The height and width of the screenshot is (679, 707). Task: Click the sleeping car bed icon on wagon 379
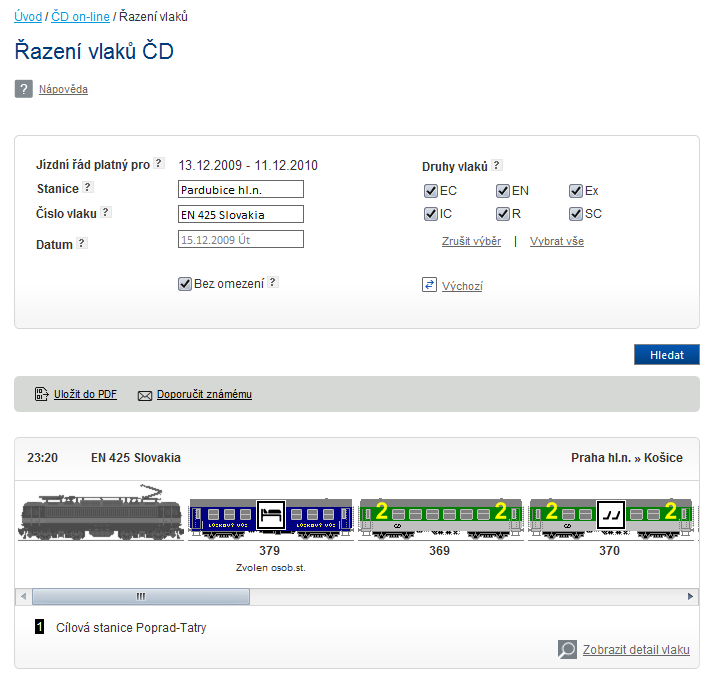270,516
